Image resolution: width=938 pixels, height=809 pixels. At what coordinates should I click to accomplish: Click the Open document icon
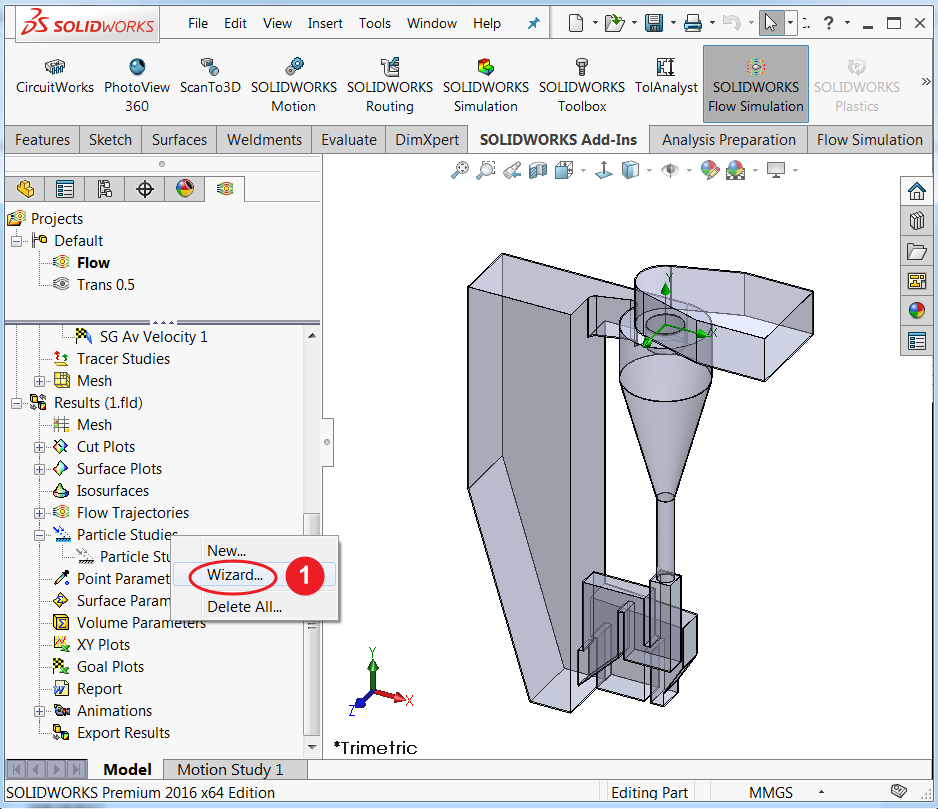coord(614,23)
